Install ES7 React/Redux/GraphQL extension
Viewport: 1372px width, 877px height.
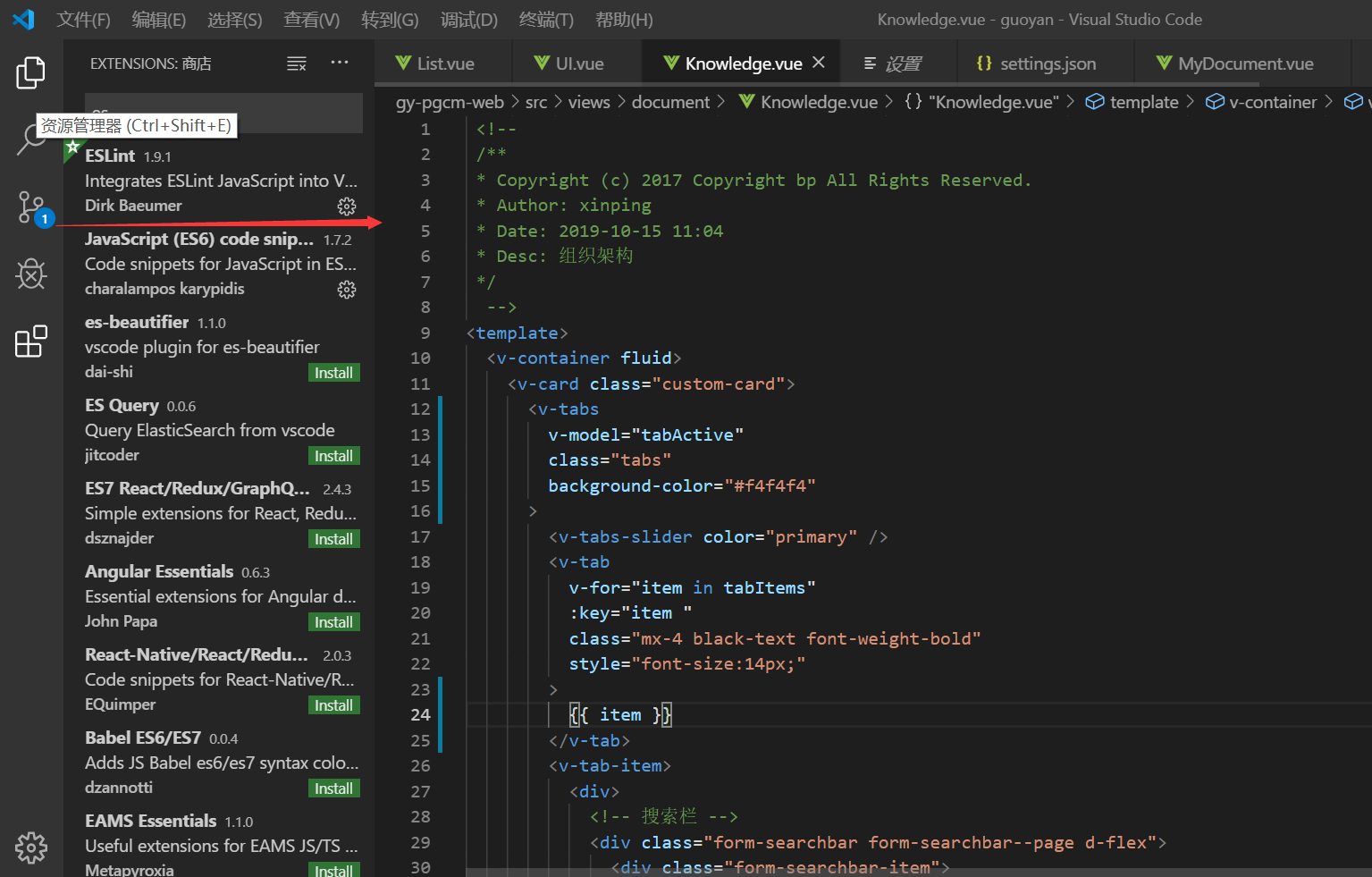333,539
